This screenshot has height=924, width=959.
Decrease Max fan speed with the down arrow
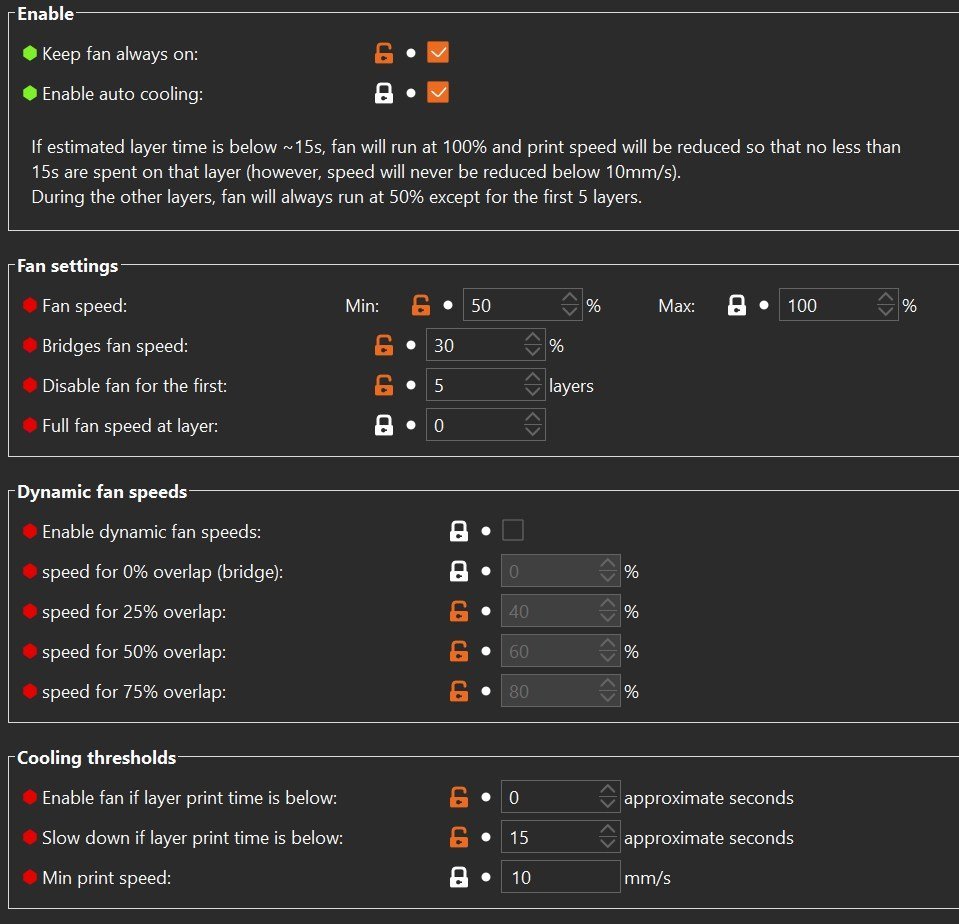885,312
